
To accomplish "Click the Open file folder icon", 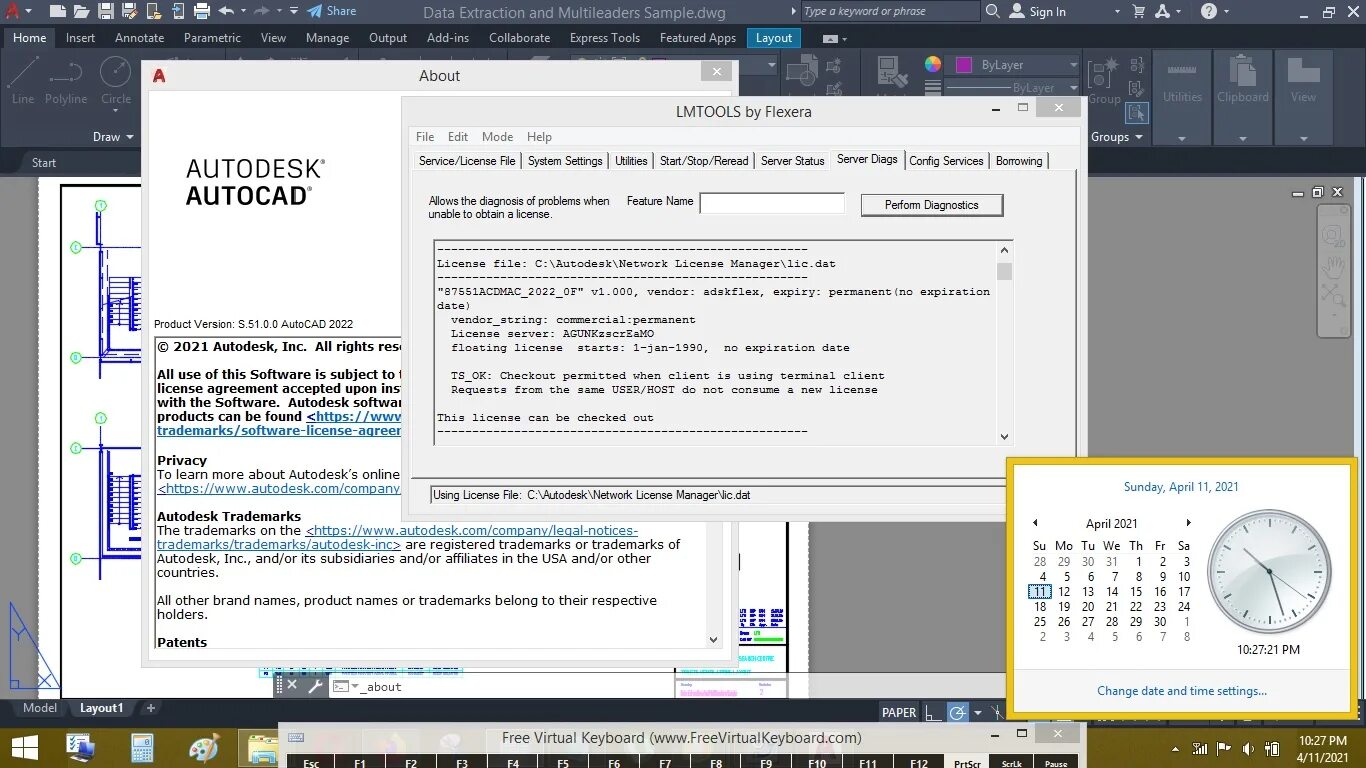I will tap(82, 11).
